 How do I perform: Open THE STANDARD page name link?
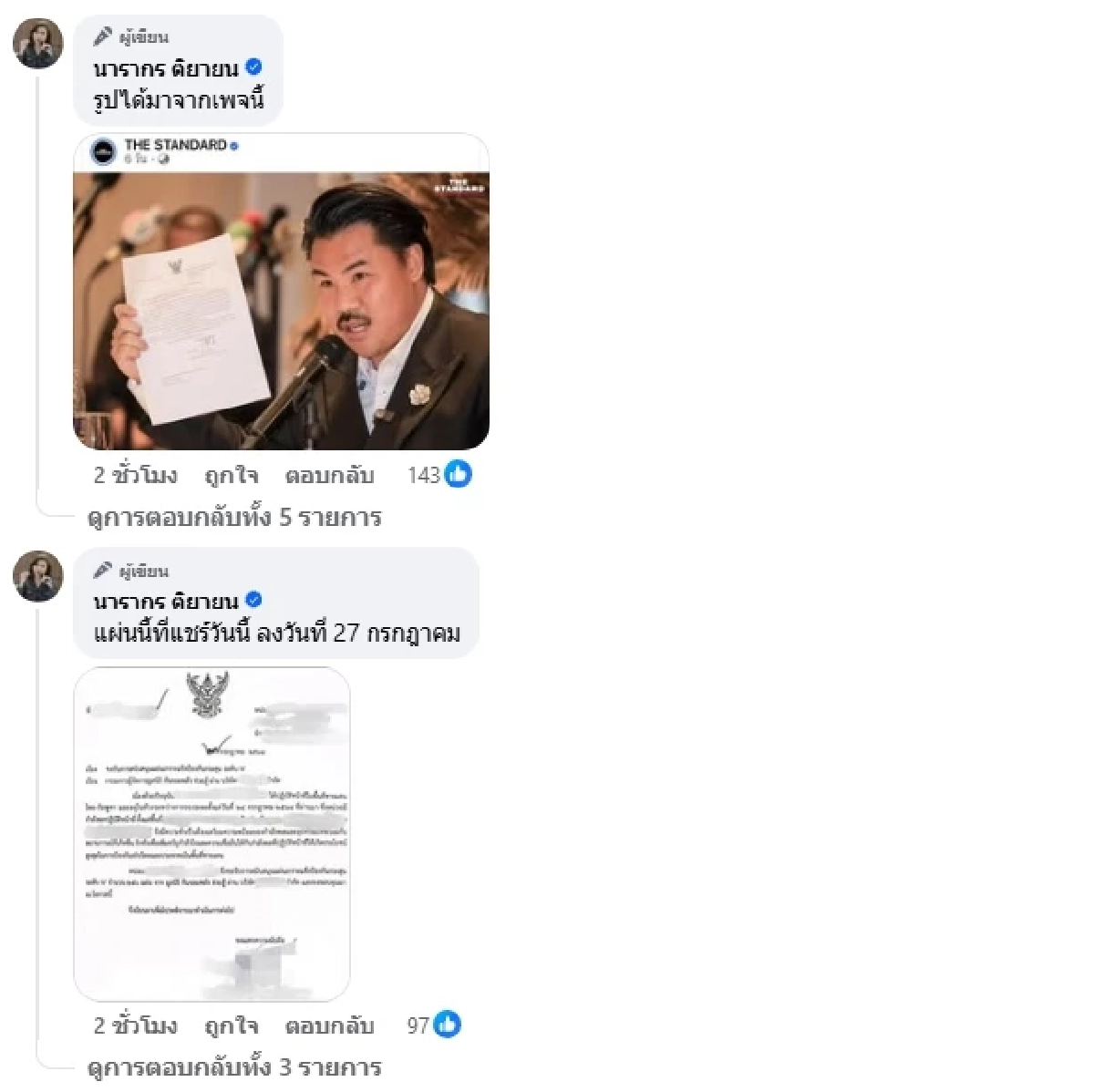(175, 145)
